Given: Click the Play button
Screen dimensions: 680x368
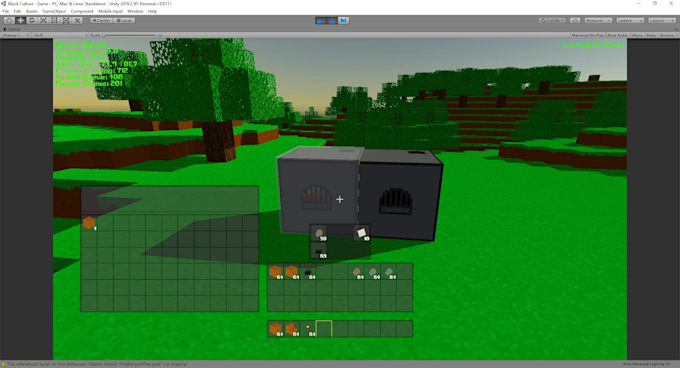Looking at the screenshot, I should (320, 20).
